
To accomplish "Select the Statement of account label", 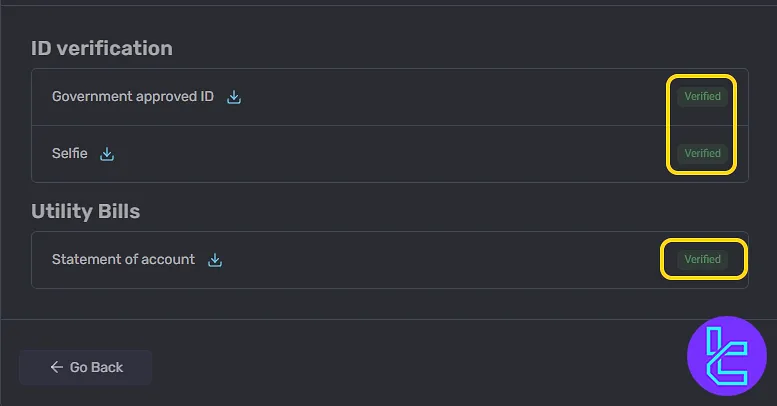I will tap(123, 259).
